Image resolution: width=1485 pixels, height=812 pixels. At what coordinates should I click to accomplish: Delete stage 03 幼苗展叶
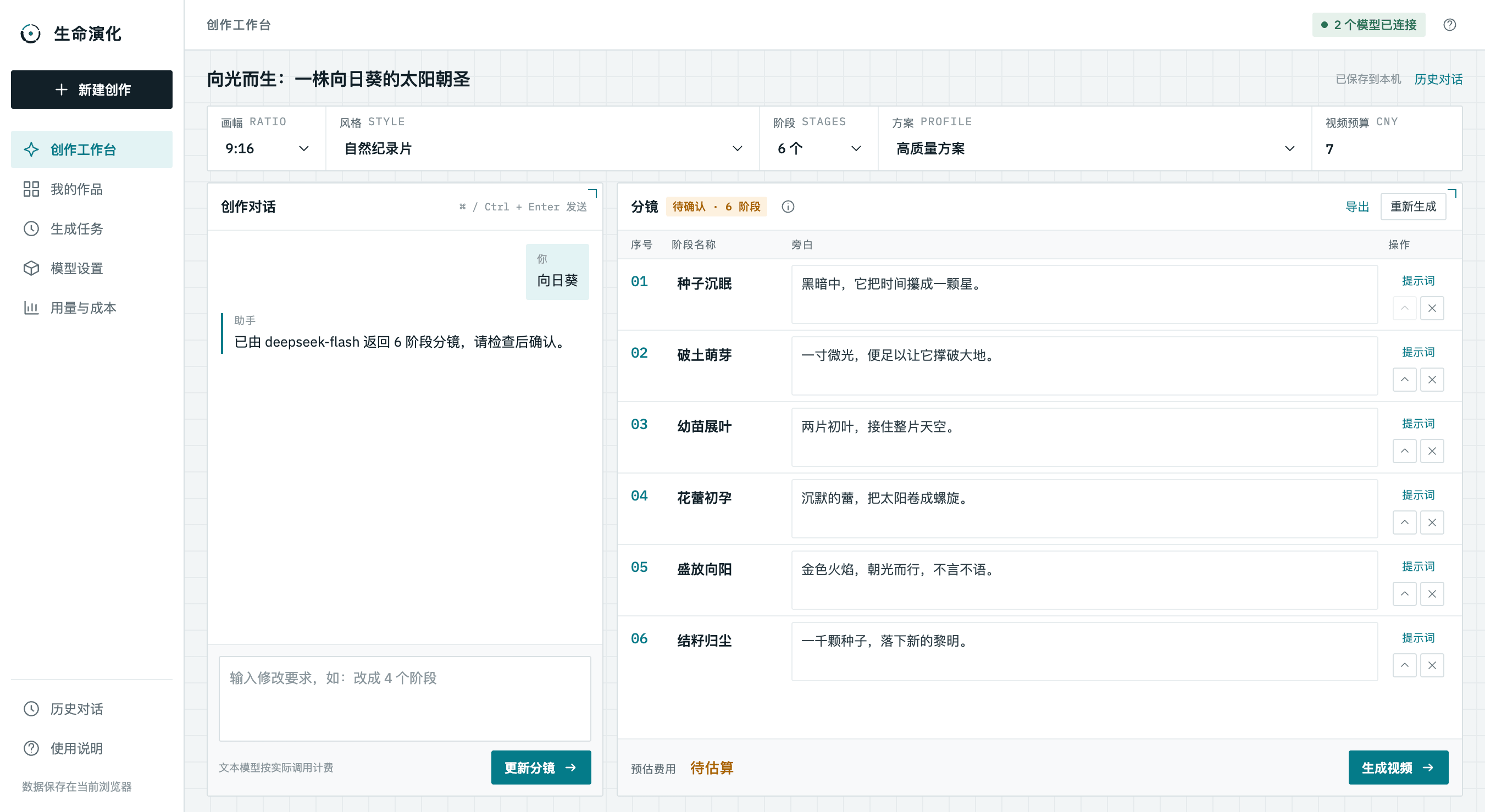pos(1432,451)
